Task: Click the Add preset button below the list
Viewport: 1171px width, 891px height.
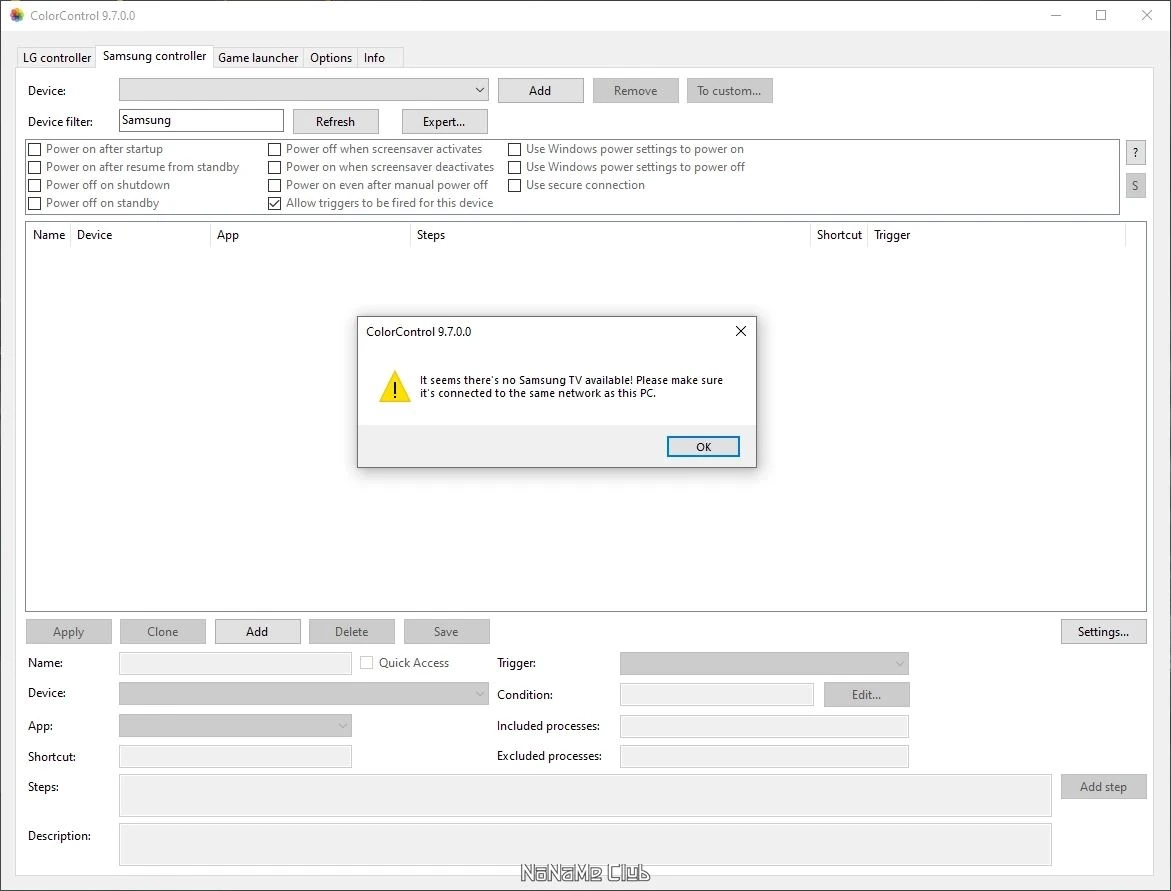Action: click(257, 631)
